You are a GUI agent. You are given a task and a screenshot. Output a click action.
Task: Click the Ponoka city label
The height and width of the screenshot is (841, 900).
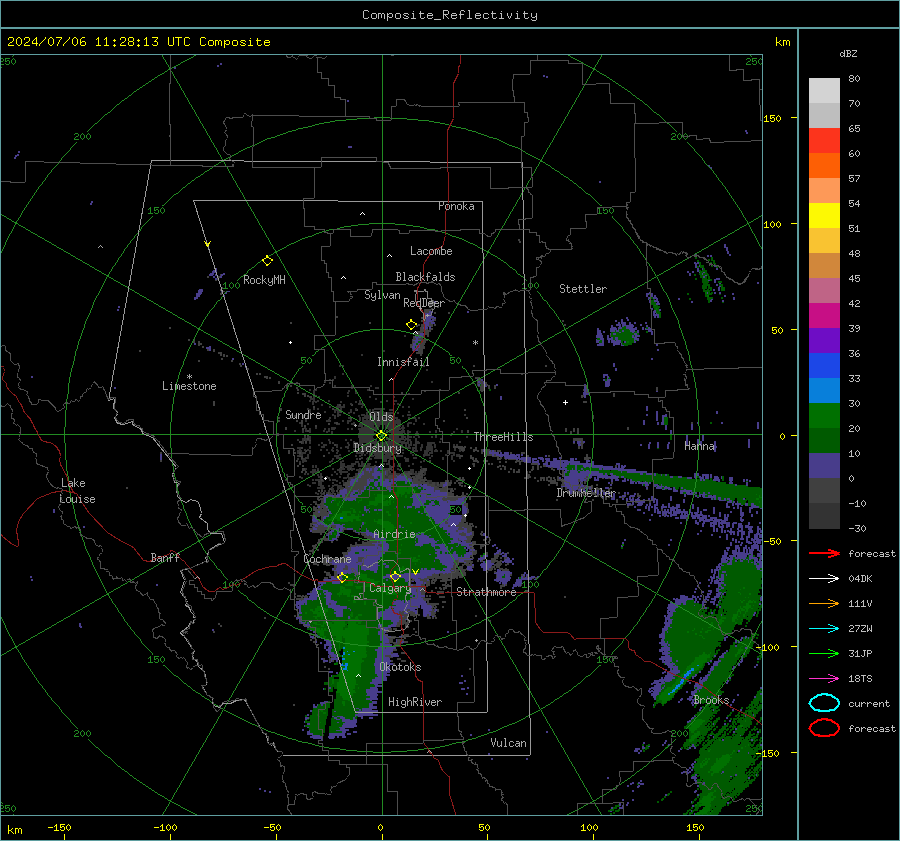(x=456, y=206)
